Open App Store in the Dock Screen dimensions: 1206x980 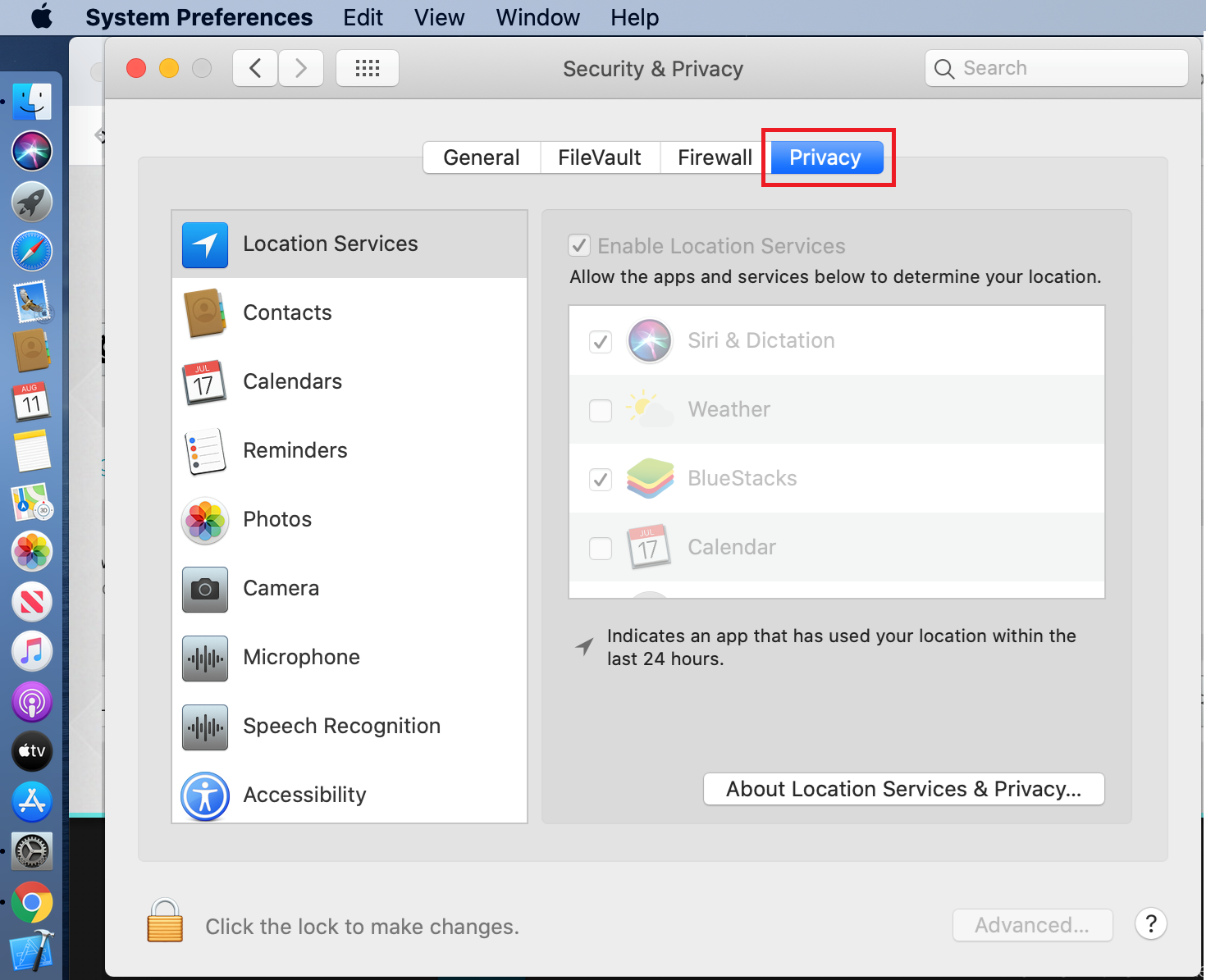tap(32, 801)
